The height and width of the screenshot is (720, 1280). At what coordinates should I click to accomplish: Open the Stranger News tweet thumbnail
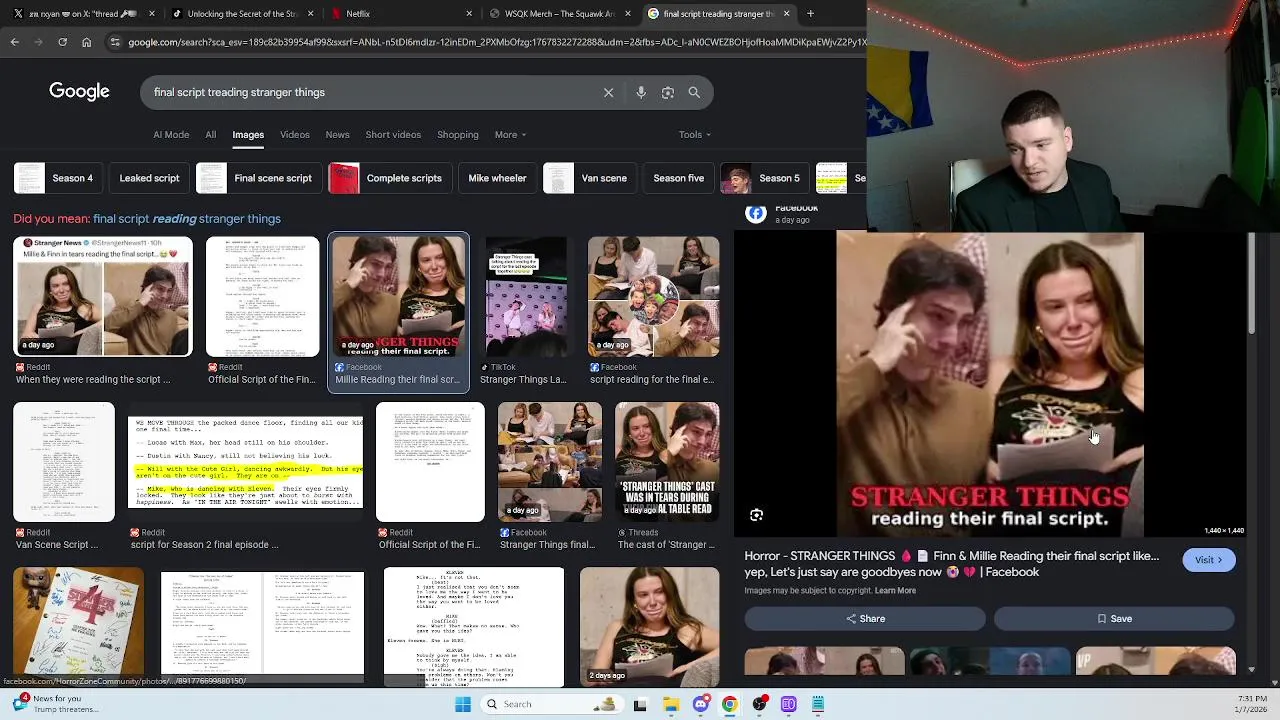point(103,297)
